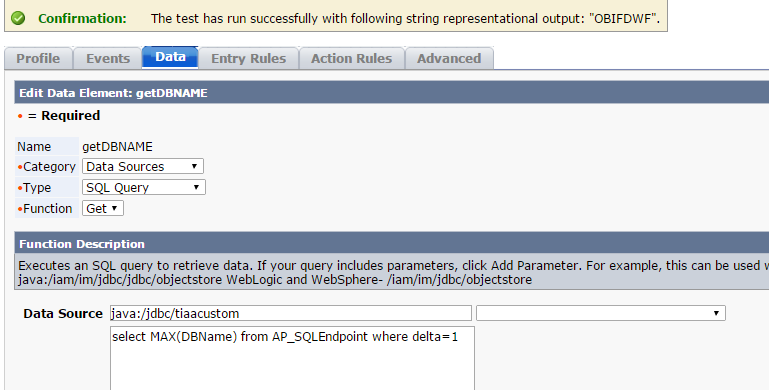
Task: Click inside the SQL query text area
Action: tap(292, 358)
